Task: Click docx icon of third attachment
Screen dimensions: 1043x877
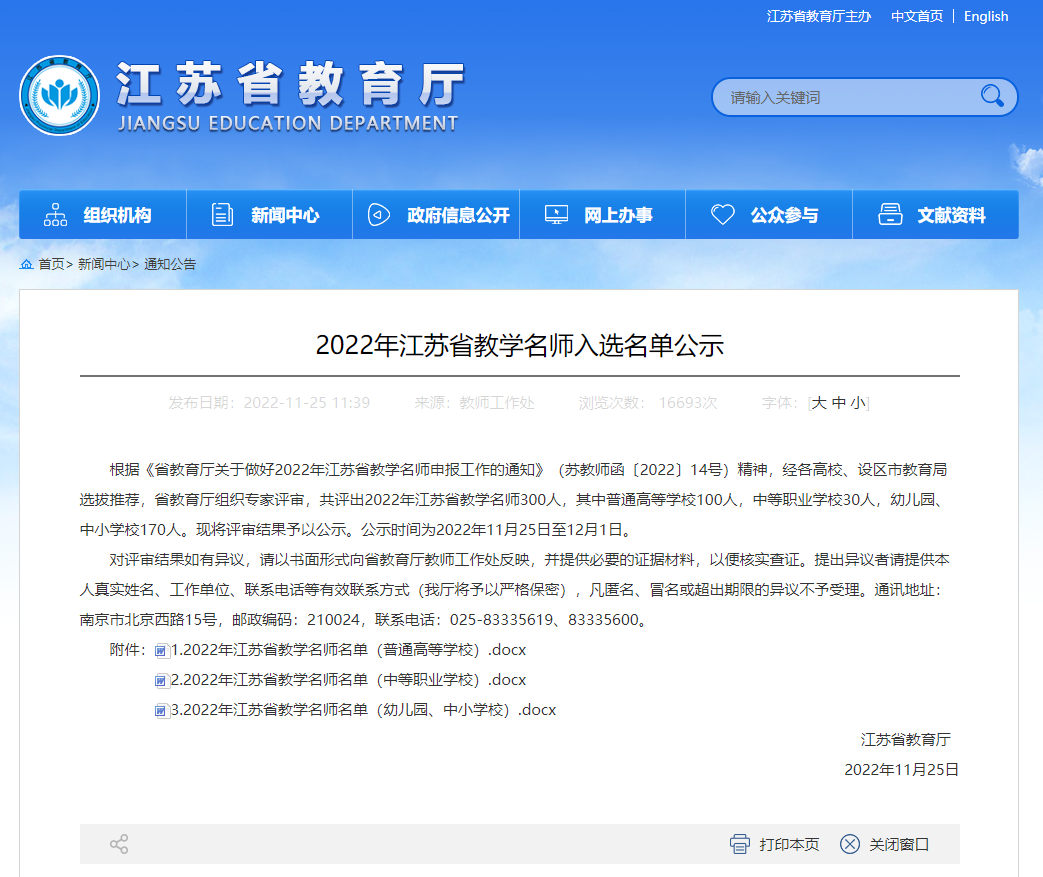Action: tap(161, 711)
